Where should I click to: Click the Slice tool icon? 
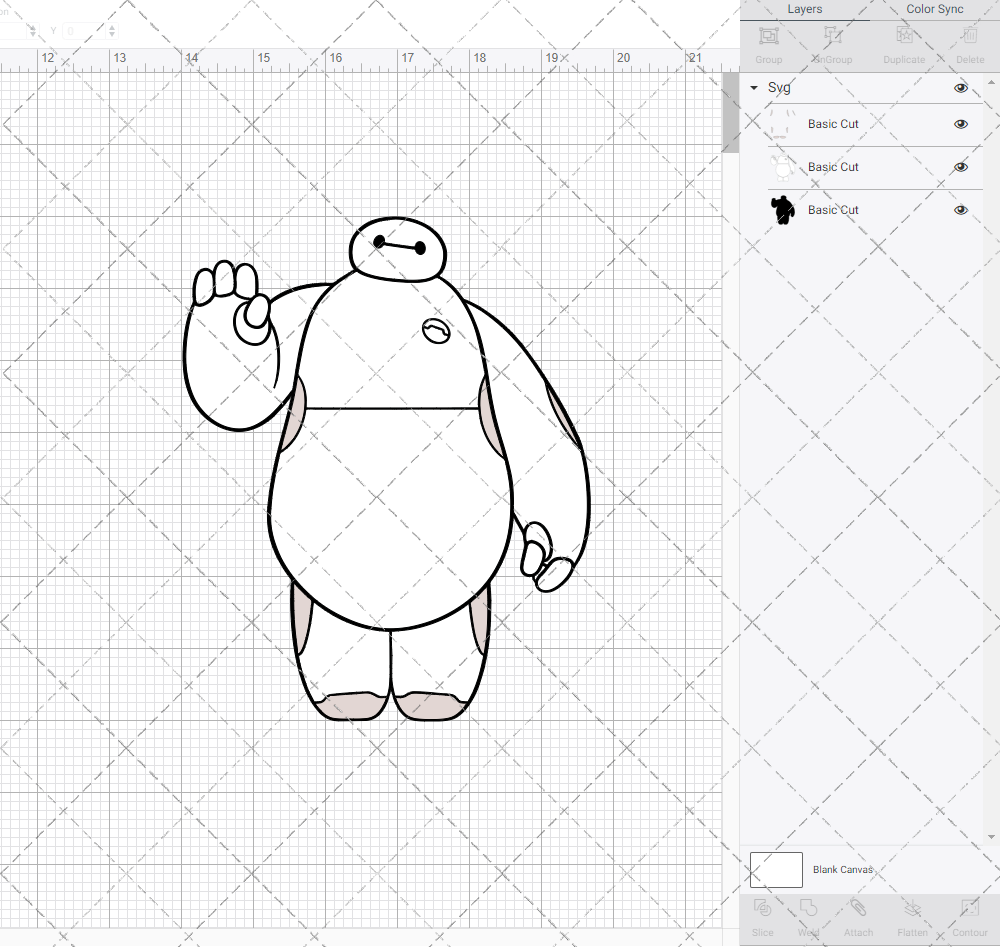click(762, 907)
